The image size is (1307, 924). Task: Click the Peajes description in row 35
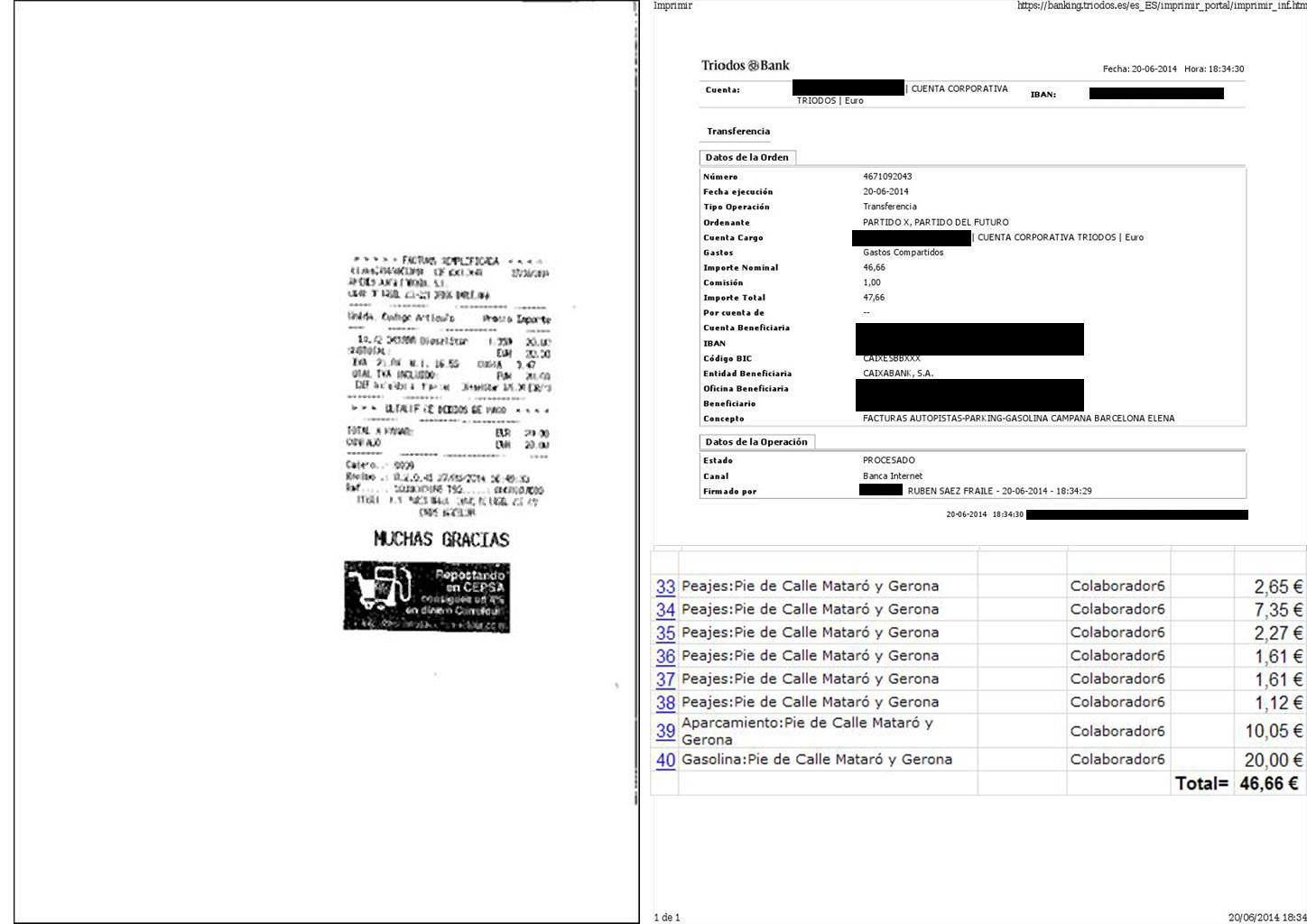[810, 633]
